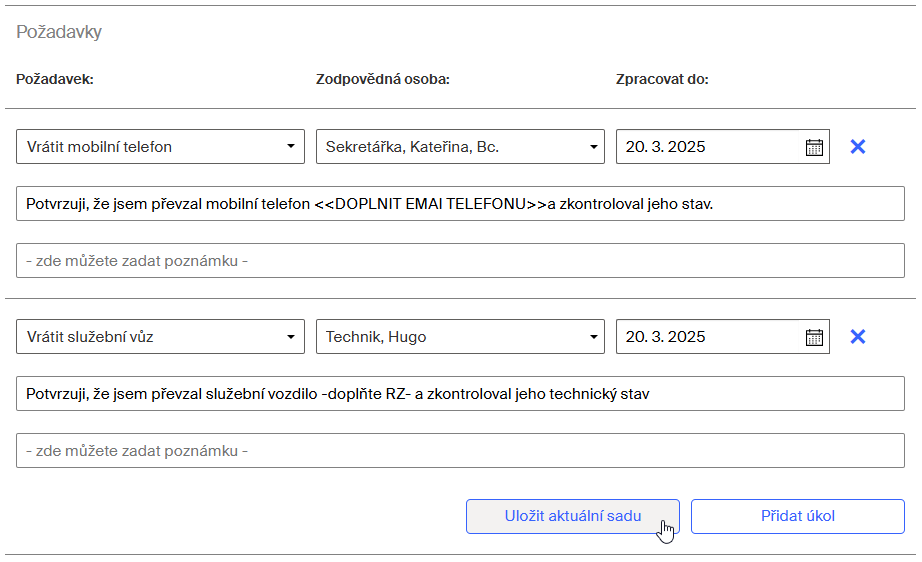This screenshot has height=562, width=922.
Task: Open calendar picker for mobile phone task
Action: point(814,147)
